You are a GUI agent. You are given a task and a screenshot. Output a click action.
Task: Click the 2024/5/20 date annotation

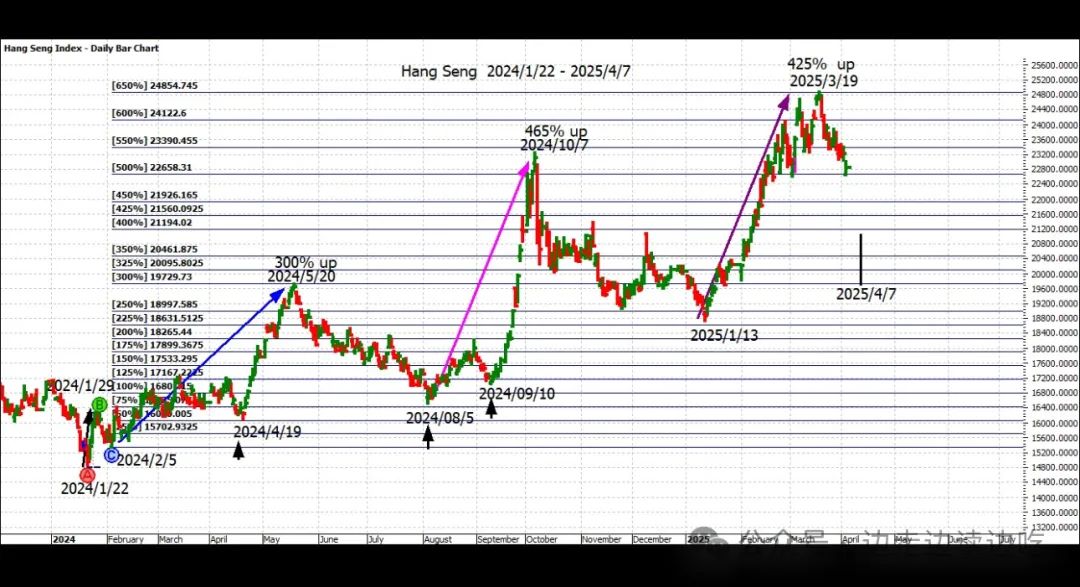[x=302, y=276]
